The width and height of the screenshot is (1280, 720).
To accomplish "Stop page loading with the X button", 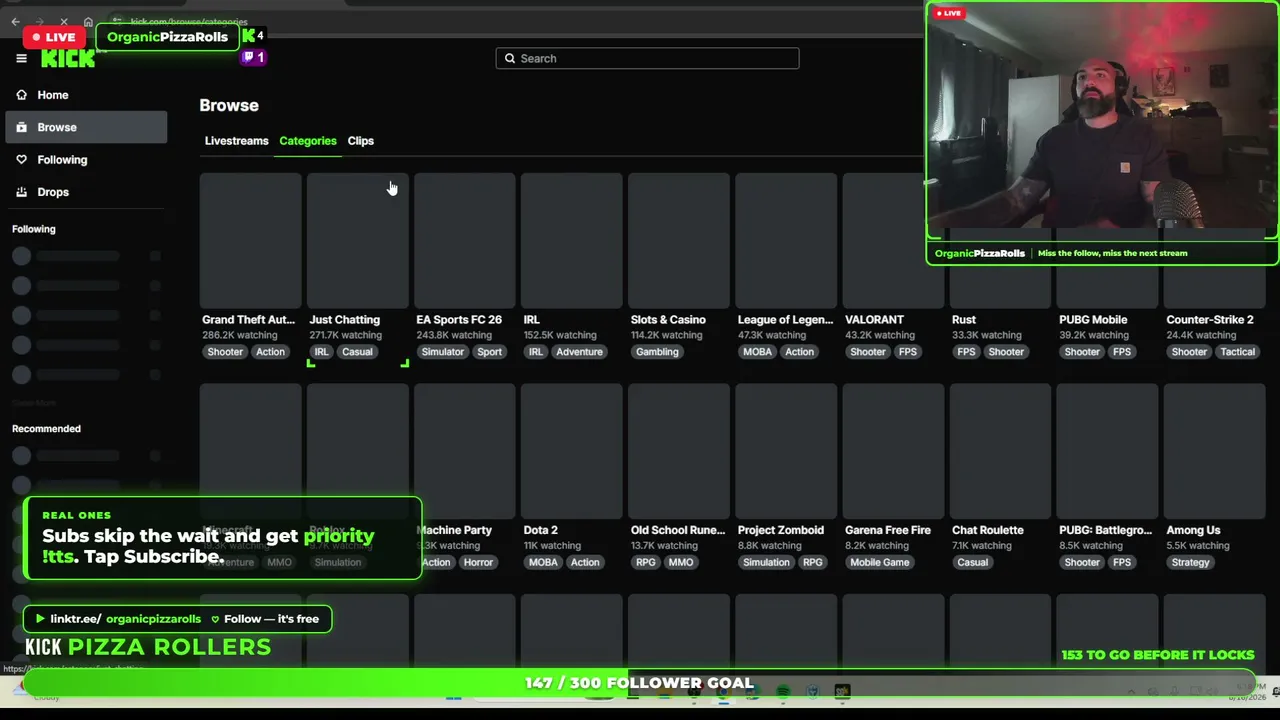I will click(x=63, y=22).
